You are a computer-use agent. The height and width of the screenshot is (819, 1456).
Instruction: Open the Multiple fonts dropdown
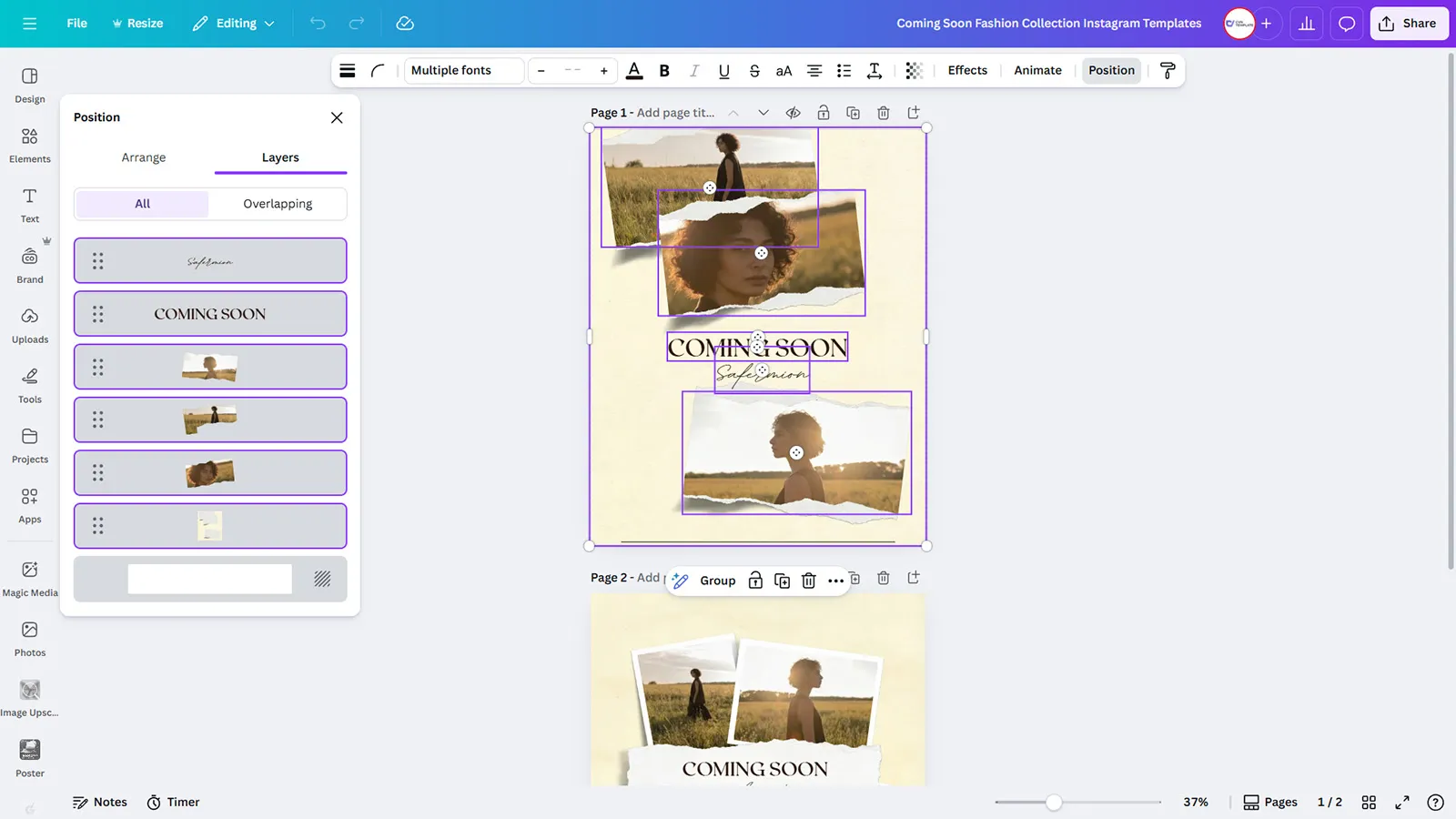[x=463, y=70]
